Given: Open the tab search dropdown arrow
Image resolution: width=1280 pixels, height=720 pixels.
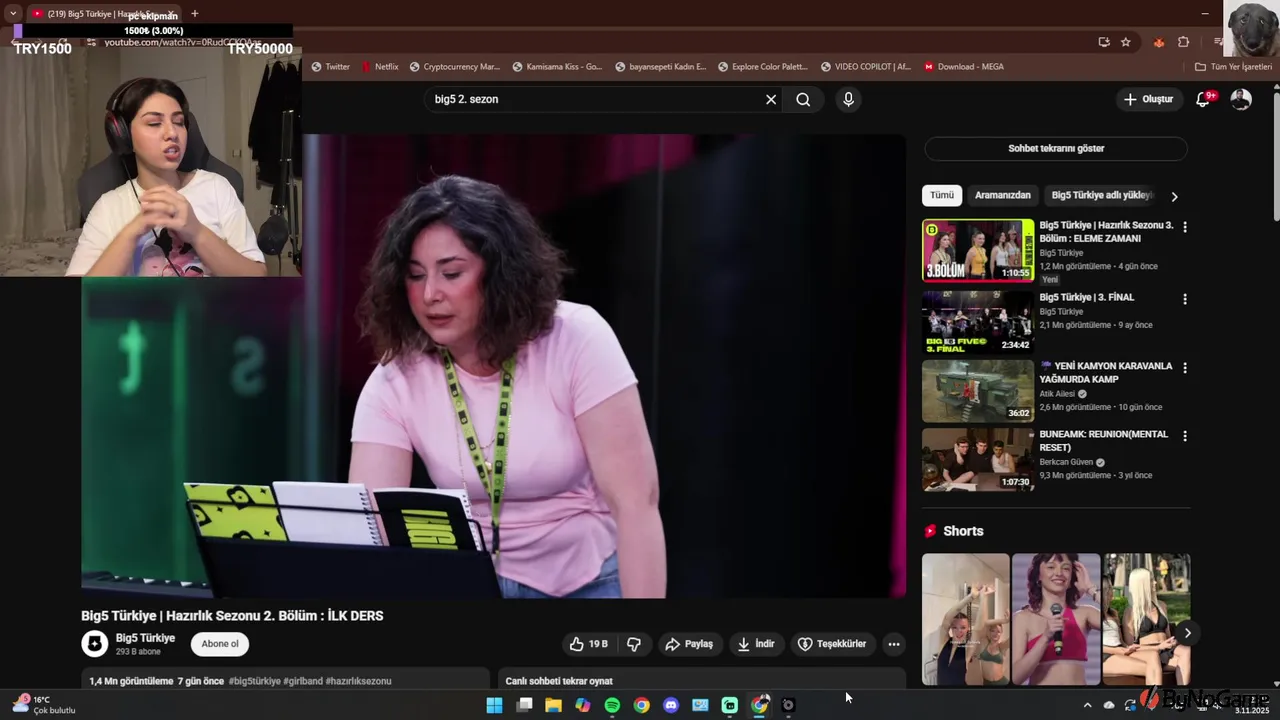Looking at the screenshot, I should click(x=12, y=13).
